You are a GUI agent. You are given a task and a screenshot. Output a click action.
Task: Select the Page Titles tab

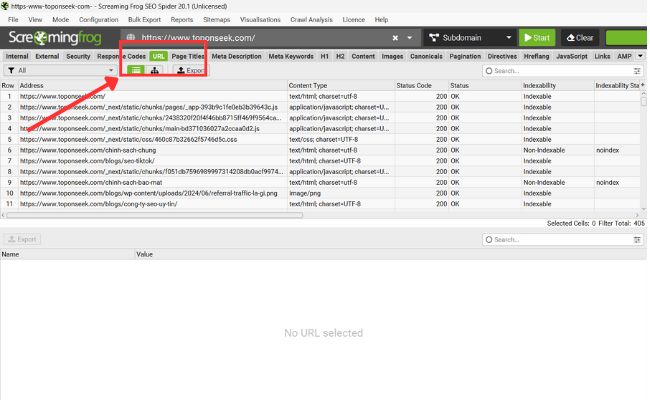(188, 56)
